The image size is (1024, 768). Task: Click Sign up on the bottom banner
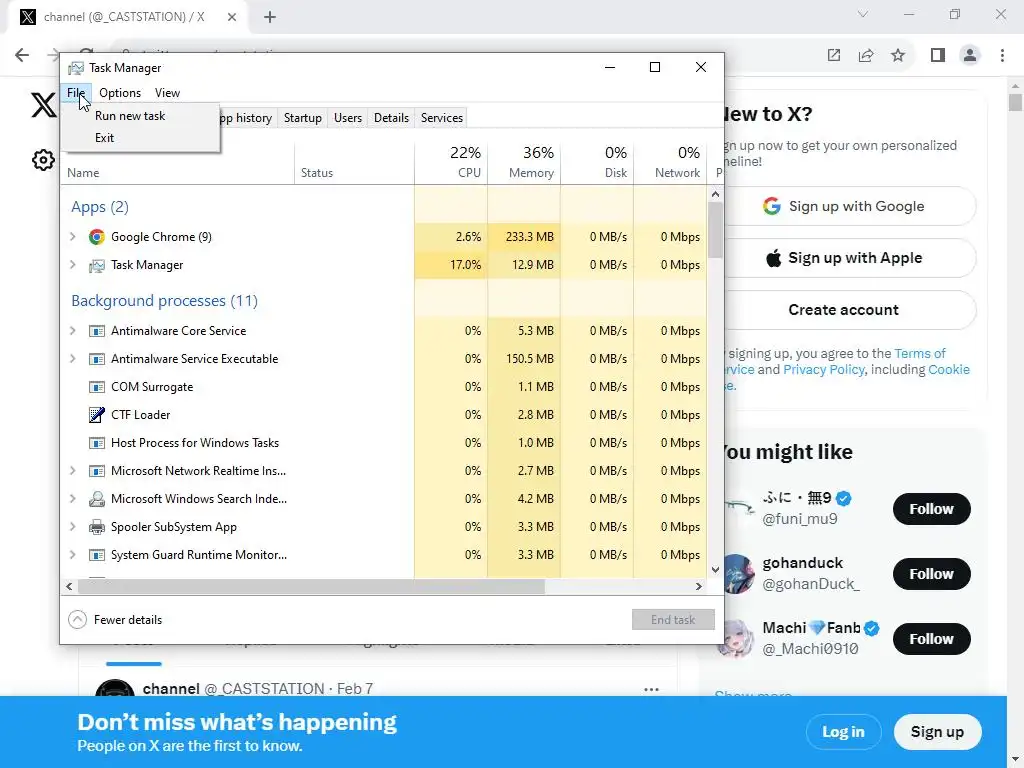937,732
